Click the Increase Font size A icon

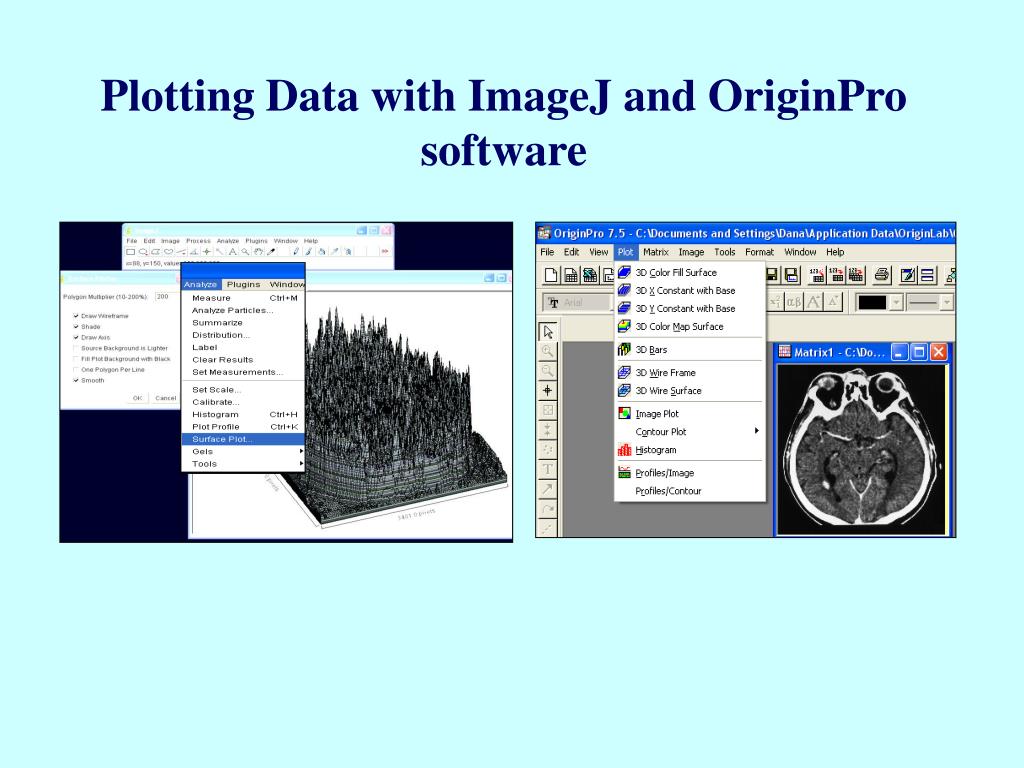tap(813, 302)
